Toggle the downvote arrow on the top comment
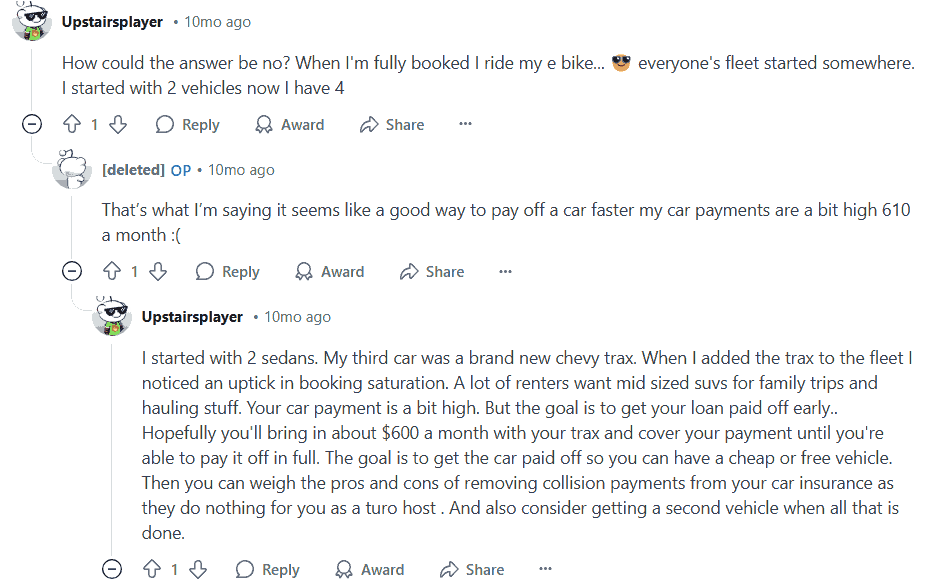This screenshot has width=943, height=579. point(118,124)
